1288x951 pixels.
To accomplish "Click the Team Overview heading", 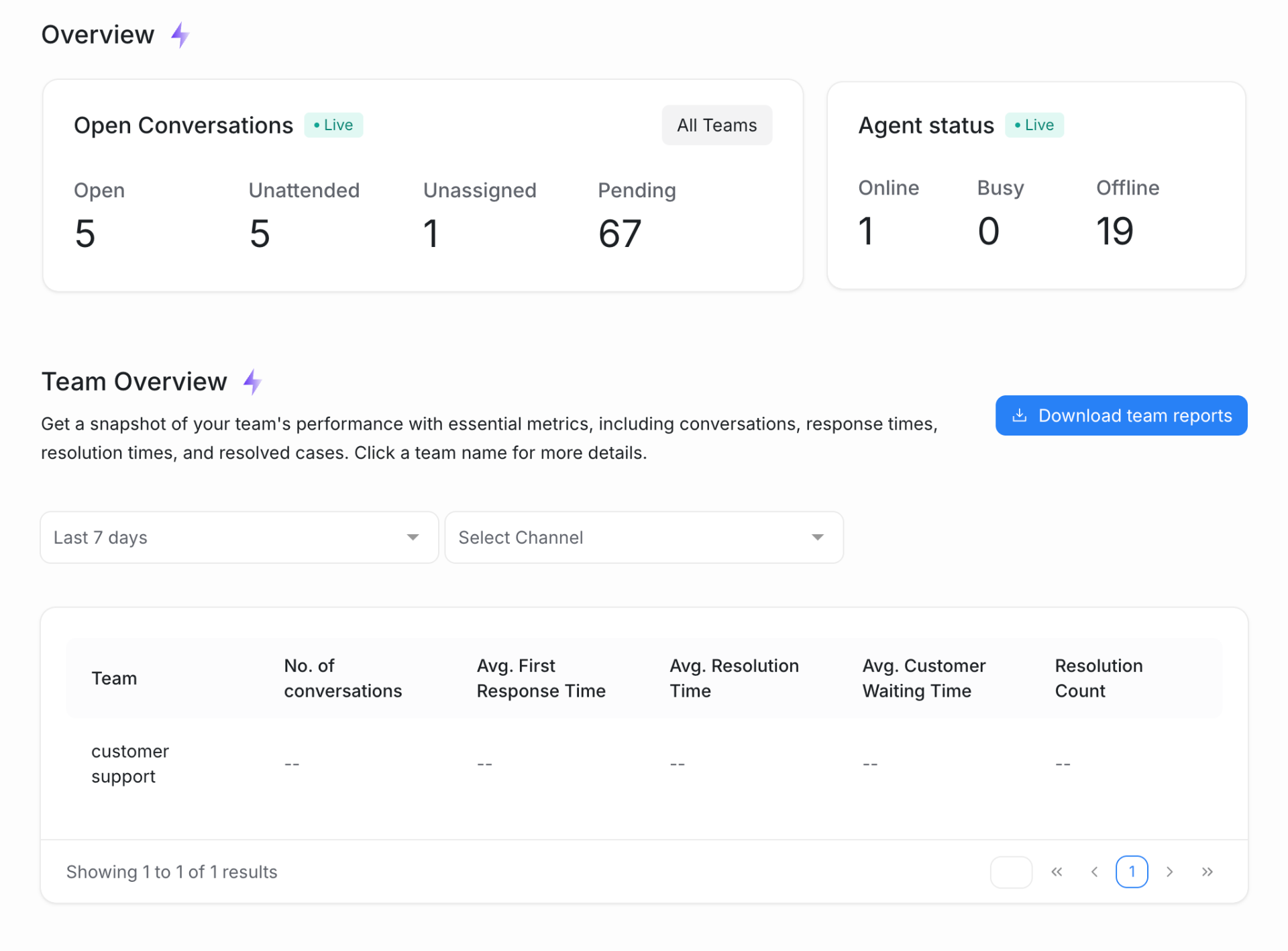I will click(x=134, y=381).
